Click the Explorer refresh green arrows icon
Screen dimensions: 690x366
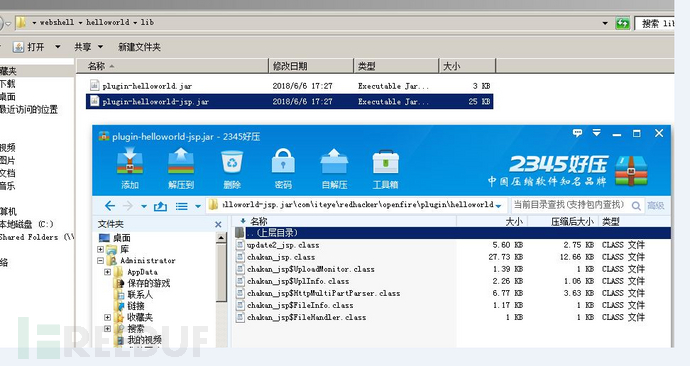[x=622, y=23]
